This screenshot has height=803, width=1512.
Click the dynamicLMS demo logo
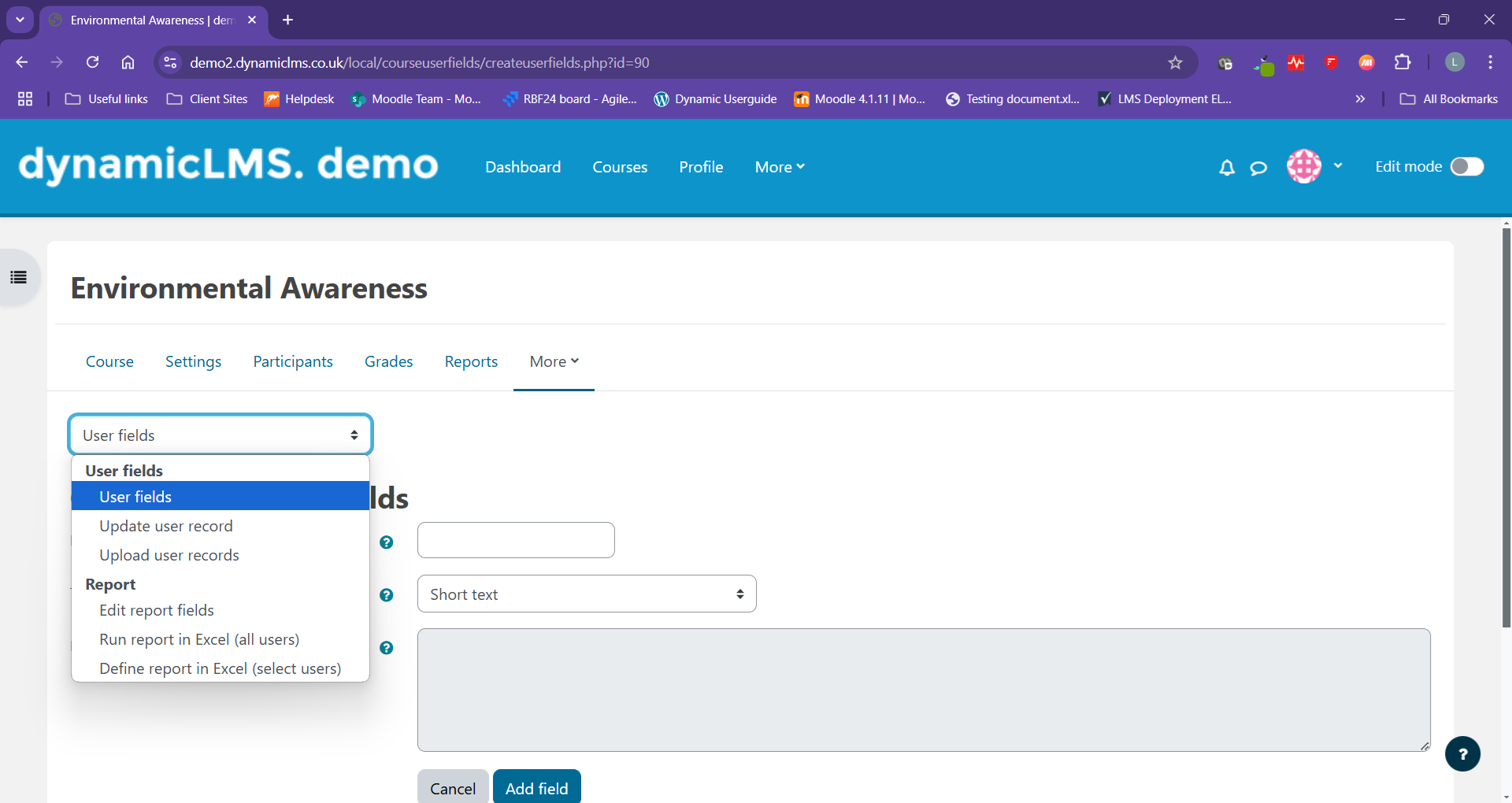click(228, 165)
